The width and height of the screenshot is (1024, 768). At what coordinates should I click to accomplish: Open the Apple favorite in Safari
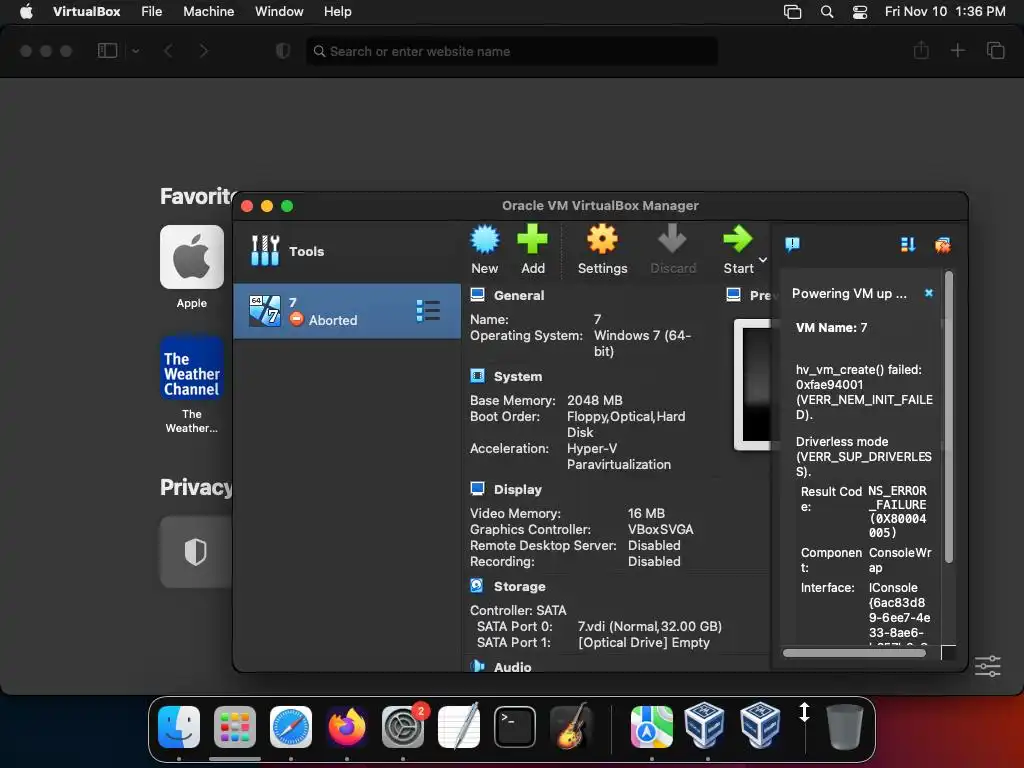[191, 257]
